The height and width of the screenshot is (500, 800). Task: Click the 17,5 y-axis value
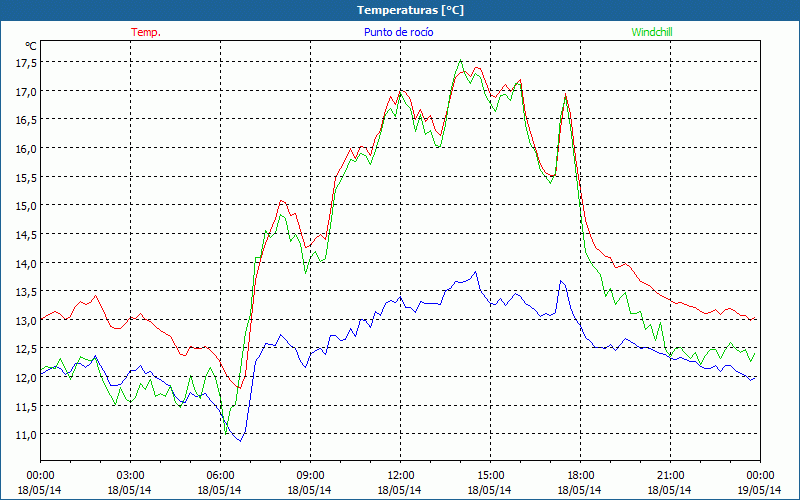pos(27,62)
